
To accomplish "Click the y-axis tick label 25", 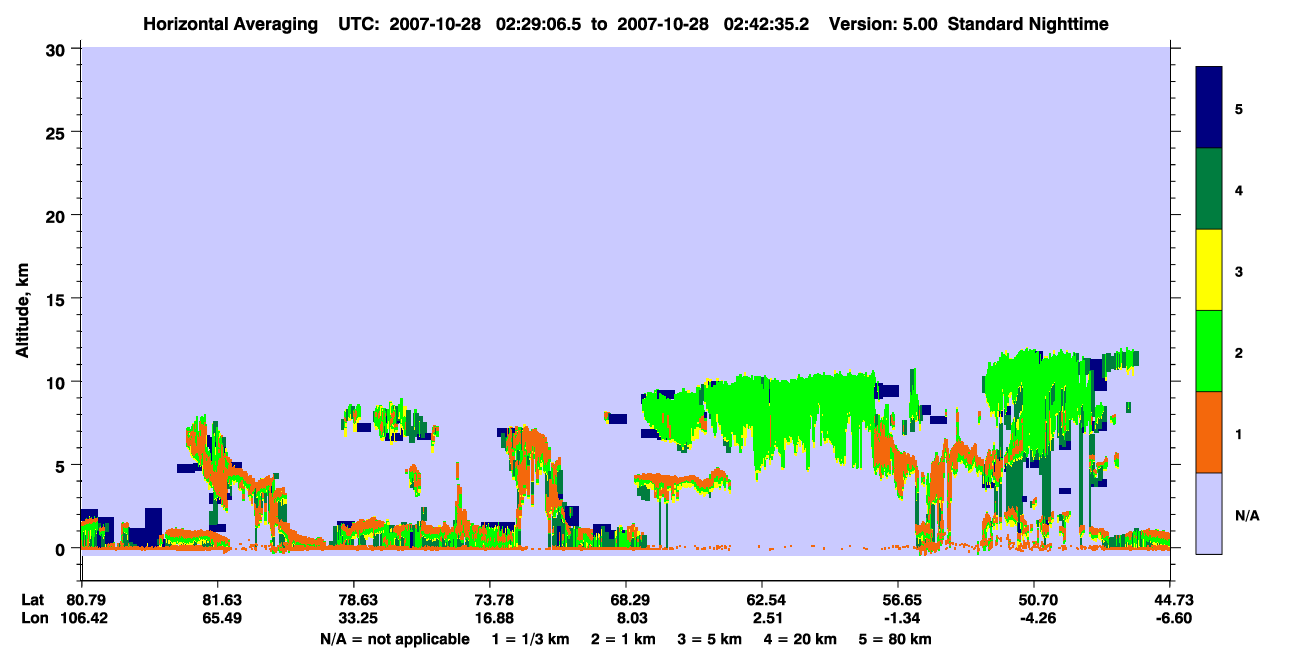I will point(58,132).
